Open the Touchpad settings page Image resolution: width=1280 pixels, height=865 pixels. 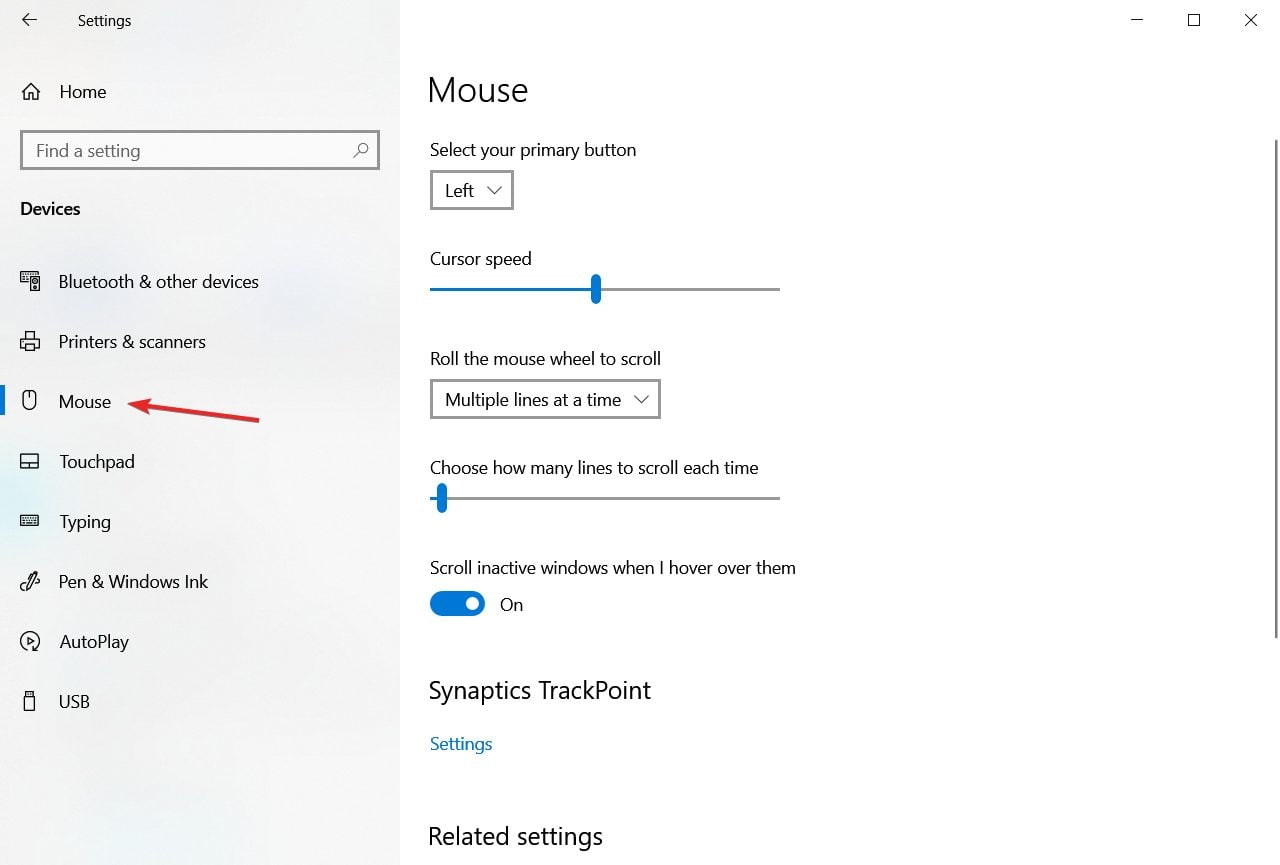(x=96, y=461)
